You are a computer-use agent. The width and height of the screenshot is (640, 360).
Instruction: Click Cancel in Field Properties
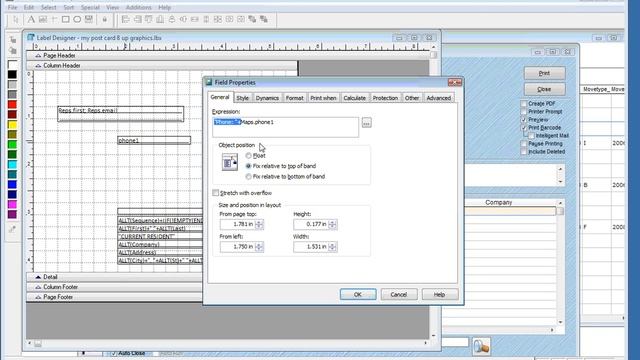(x=399, y=294)
